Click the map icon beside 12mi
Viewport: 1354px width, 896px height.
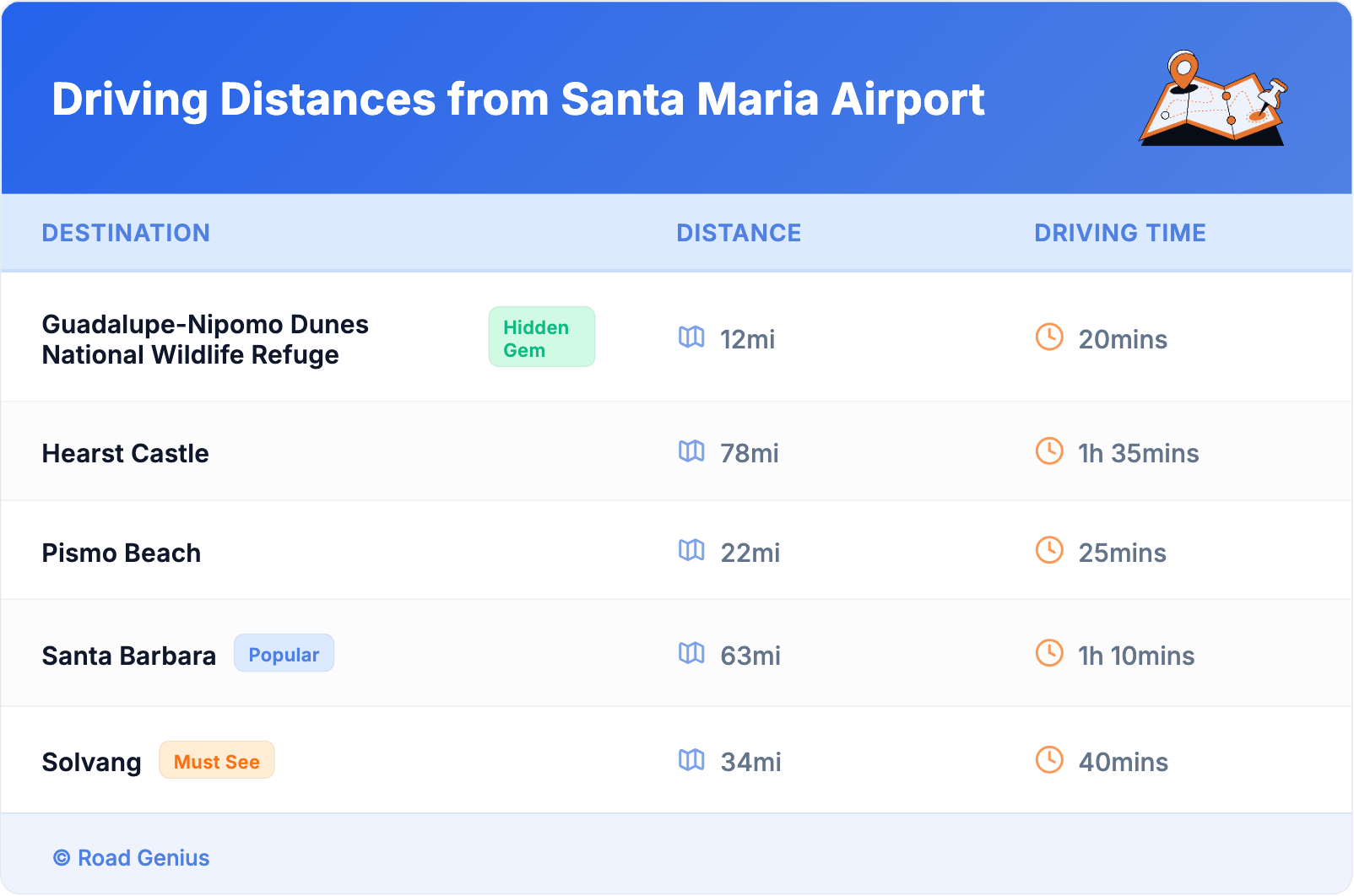(x=691, y=337)
